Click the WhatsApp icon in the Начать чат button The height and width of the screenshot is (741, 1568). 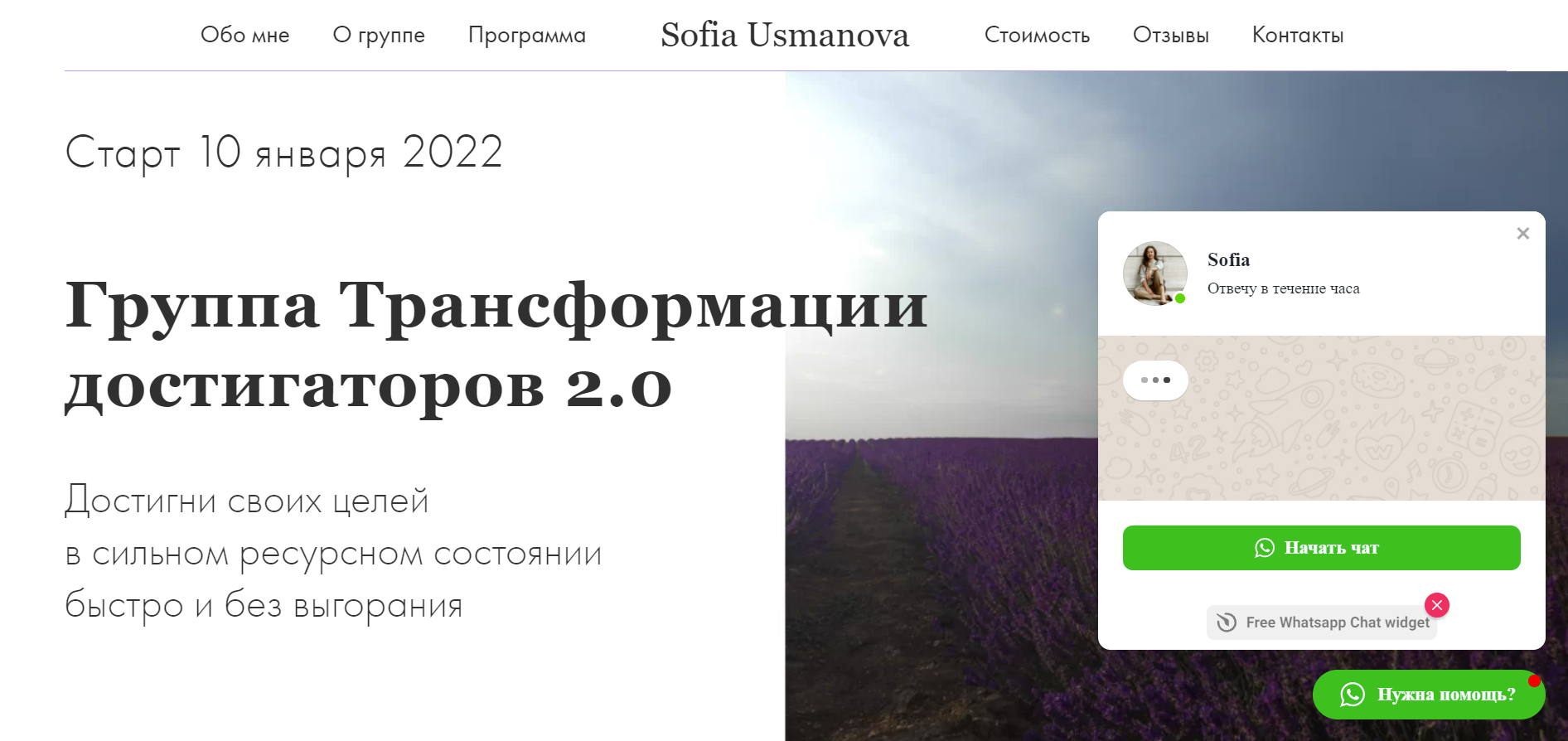(x=1265, y=548)
